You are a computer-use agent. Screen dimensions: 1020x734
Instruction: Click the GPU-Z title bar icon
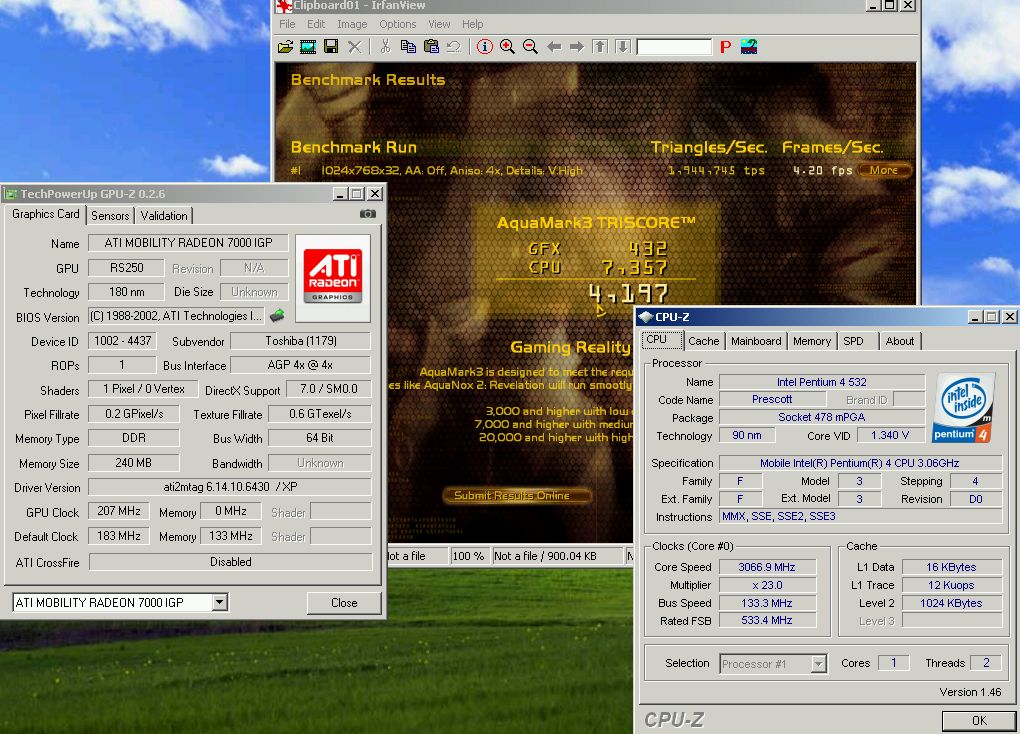10,194
